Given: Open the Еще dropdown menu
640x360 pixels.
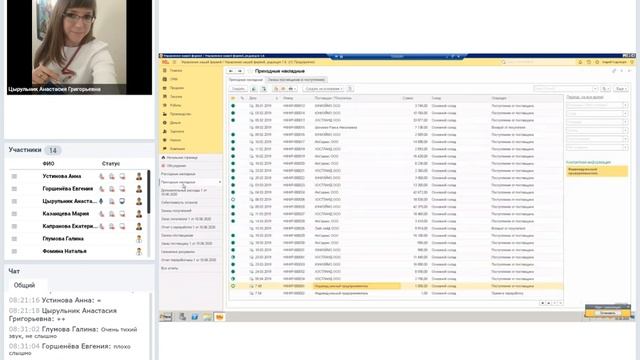Looking at the screenshot, I should [621, 89].
